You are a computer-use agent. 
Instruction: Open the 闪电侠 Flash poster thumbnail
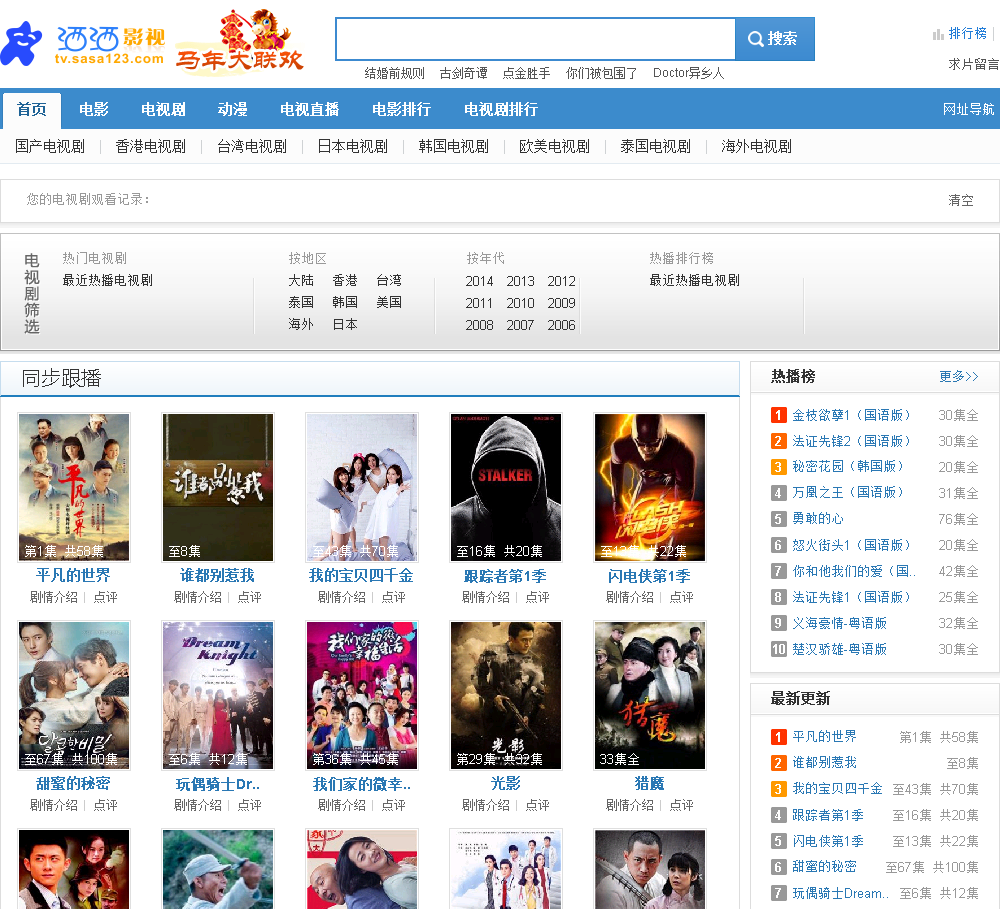650,487
